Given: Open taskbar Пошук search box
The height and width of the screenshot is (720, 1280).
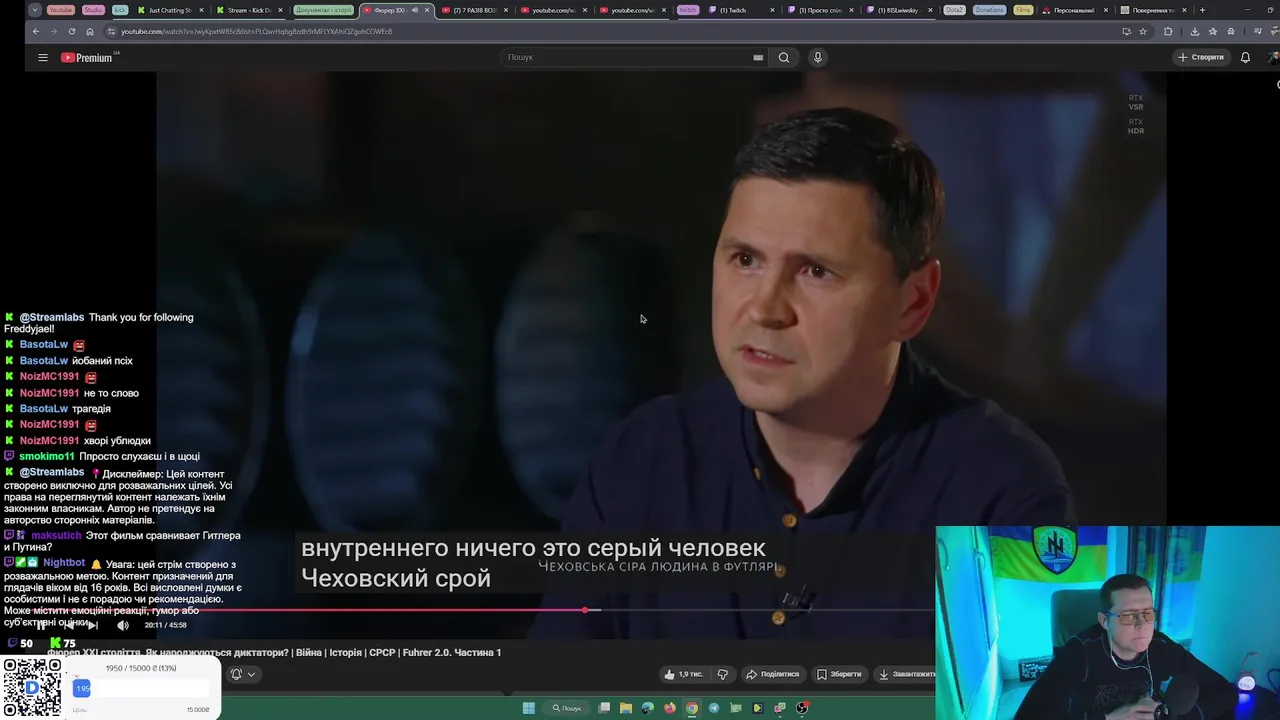Looking at the screenshot, I should (x=567, y=708).
